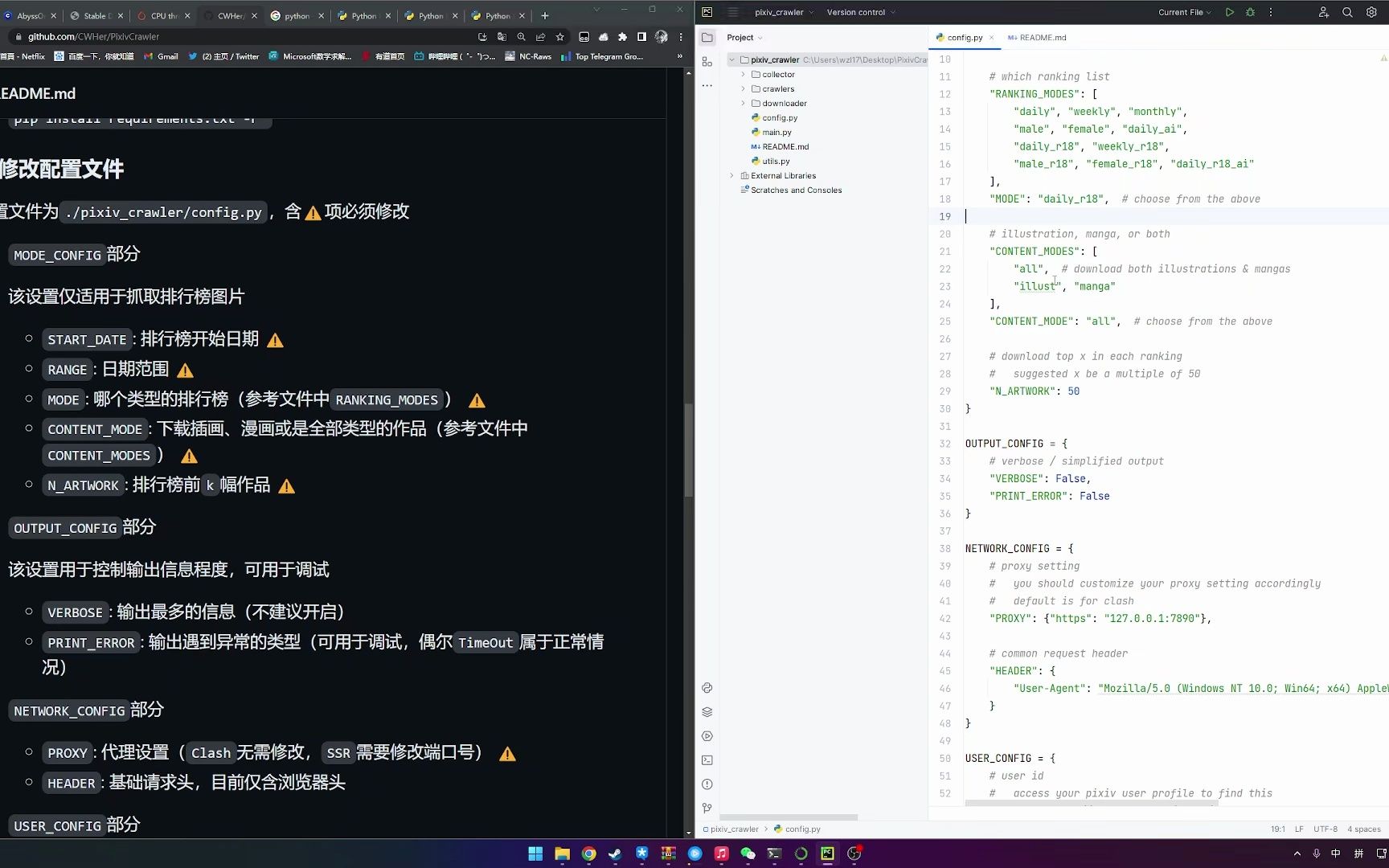The image size is (1389, 868).
Task: Click LF line separator in status bar
Action: click(1299, 829)
